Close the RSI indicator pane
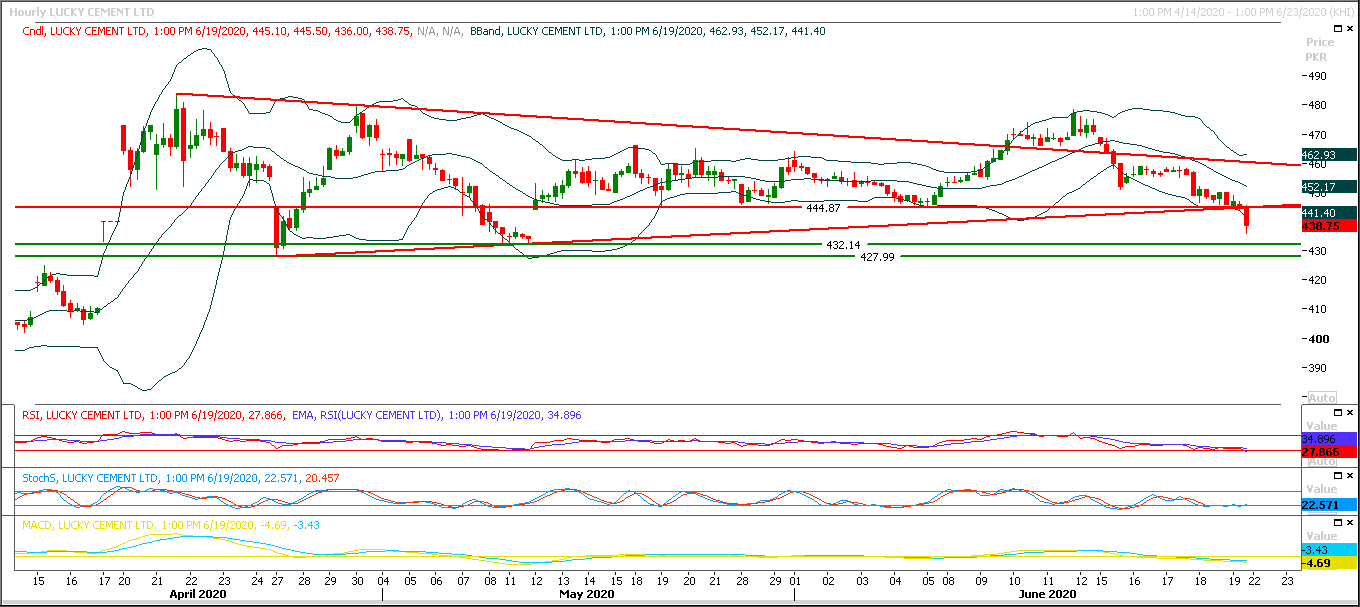 tap(1349, 413)
